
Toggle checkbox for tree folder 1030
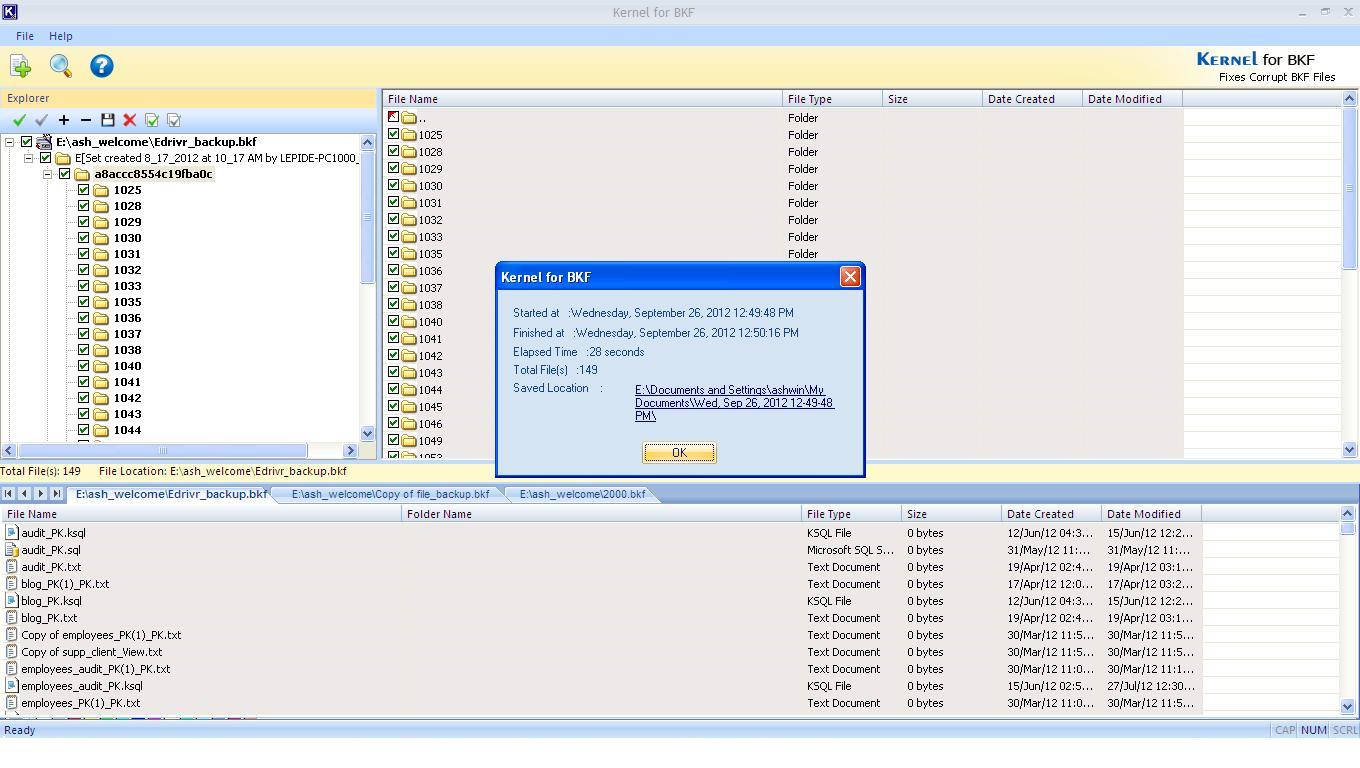(x=84, y=238)
